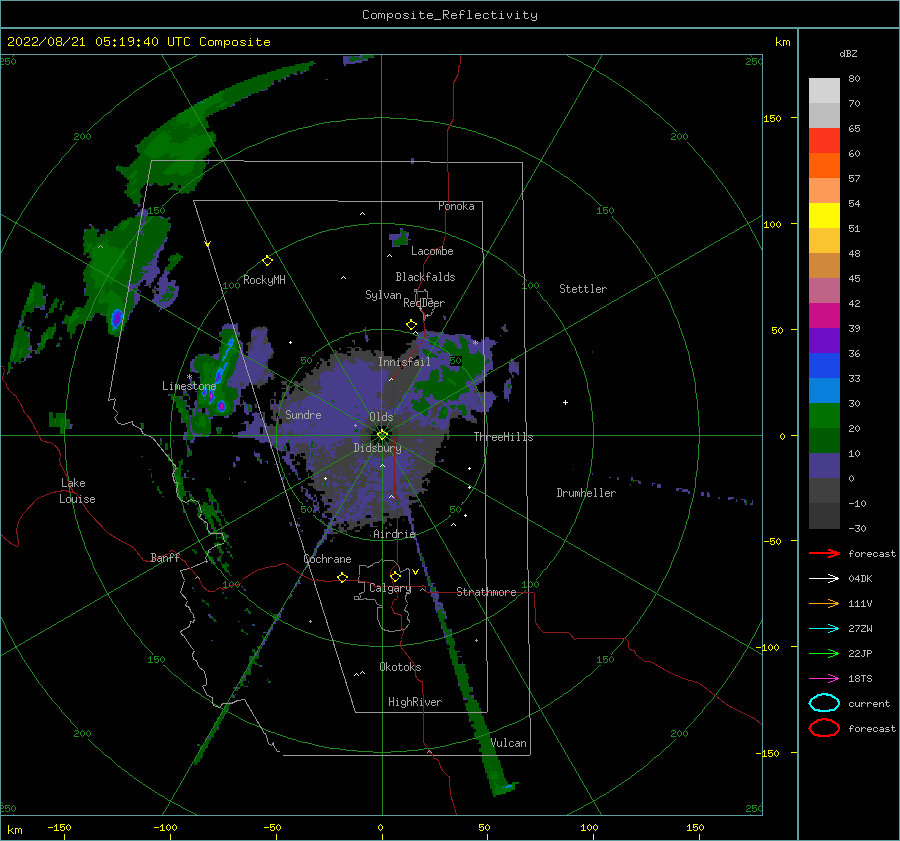The width and height of the screenshot is (900, 841).
Task: Select the orange 60 dBZ color swatch
Action: tap(824, 165)
